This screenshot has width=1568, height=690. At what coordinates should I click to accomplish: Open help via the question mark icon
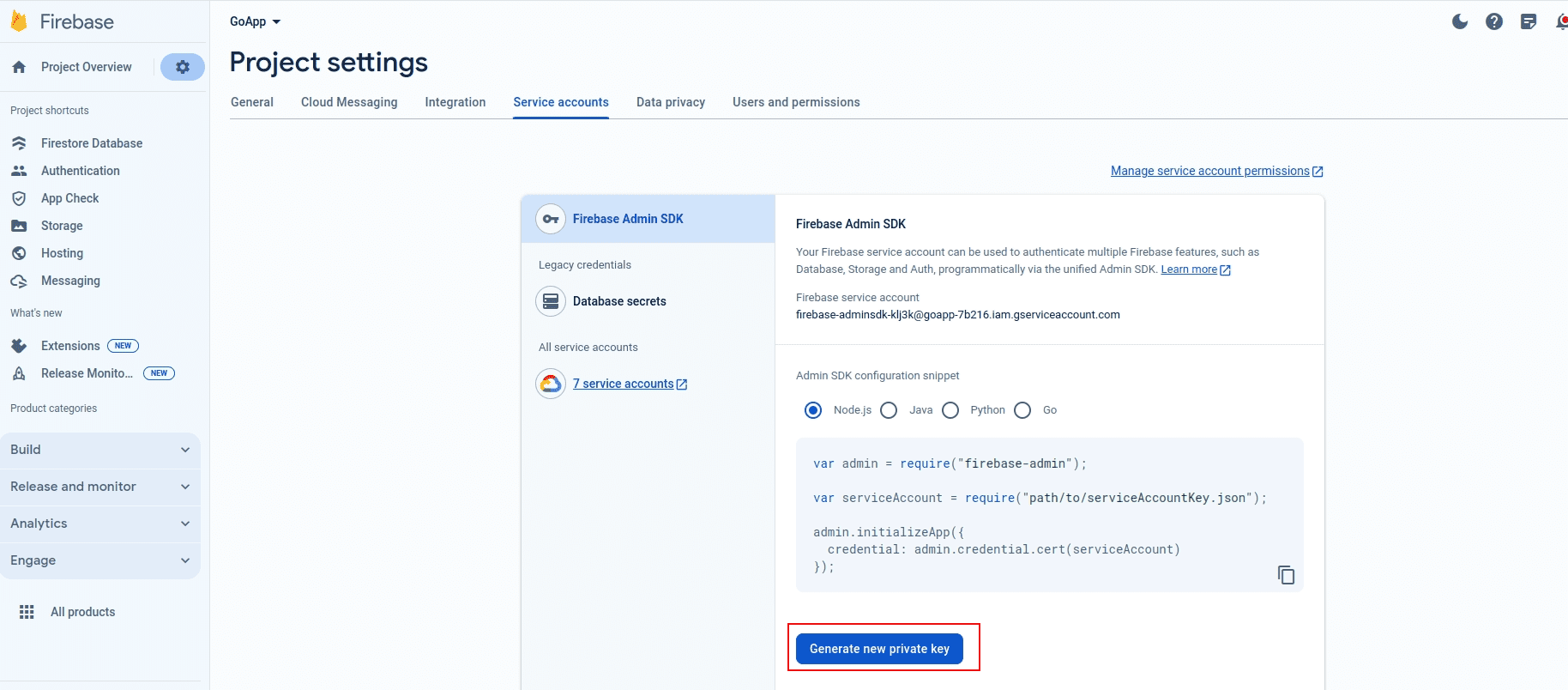coord(1494,21)
